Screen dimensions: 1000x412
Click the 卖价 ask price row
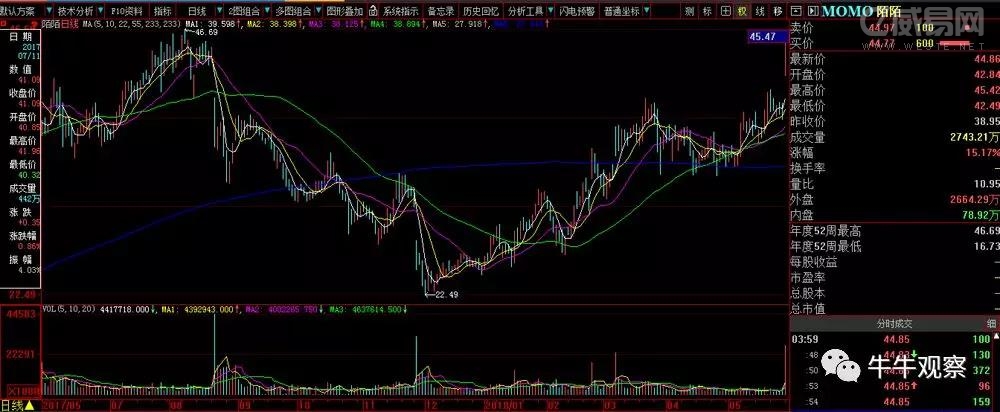pyautogui.click(x=895, y=27)
